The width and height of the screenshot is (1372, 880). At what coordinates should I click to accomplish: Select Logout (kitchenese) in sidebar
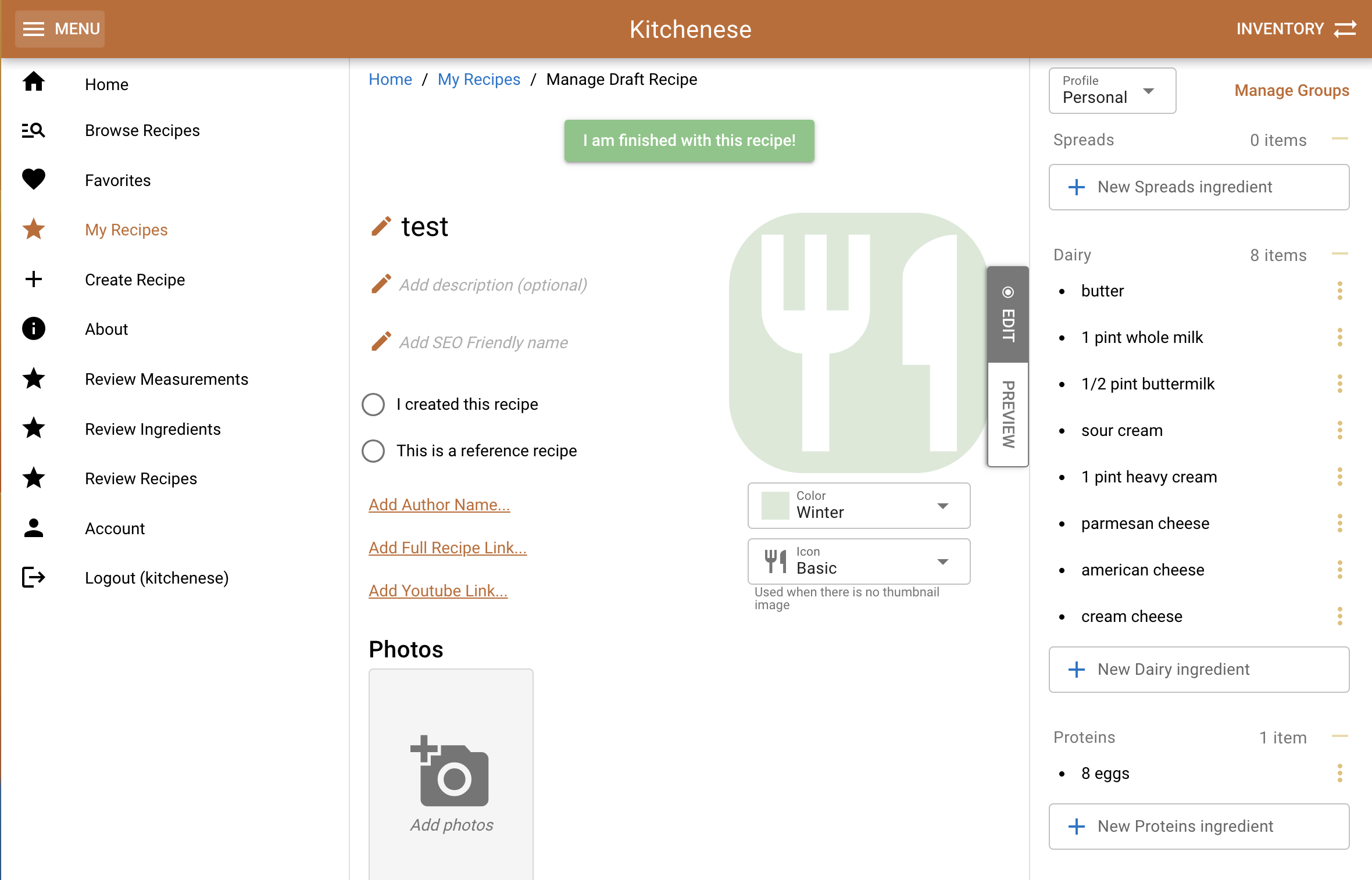point(157,578)
